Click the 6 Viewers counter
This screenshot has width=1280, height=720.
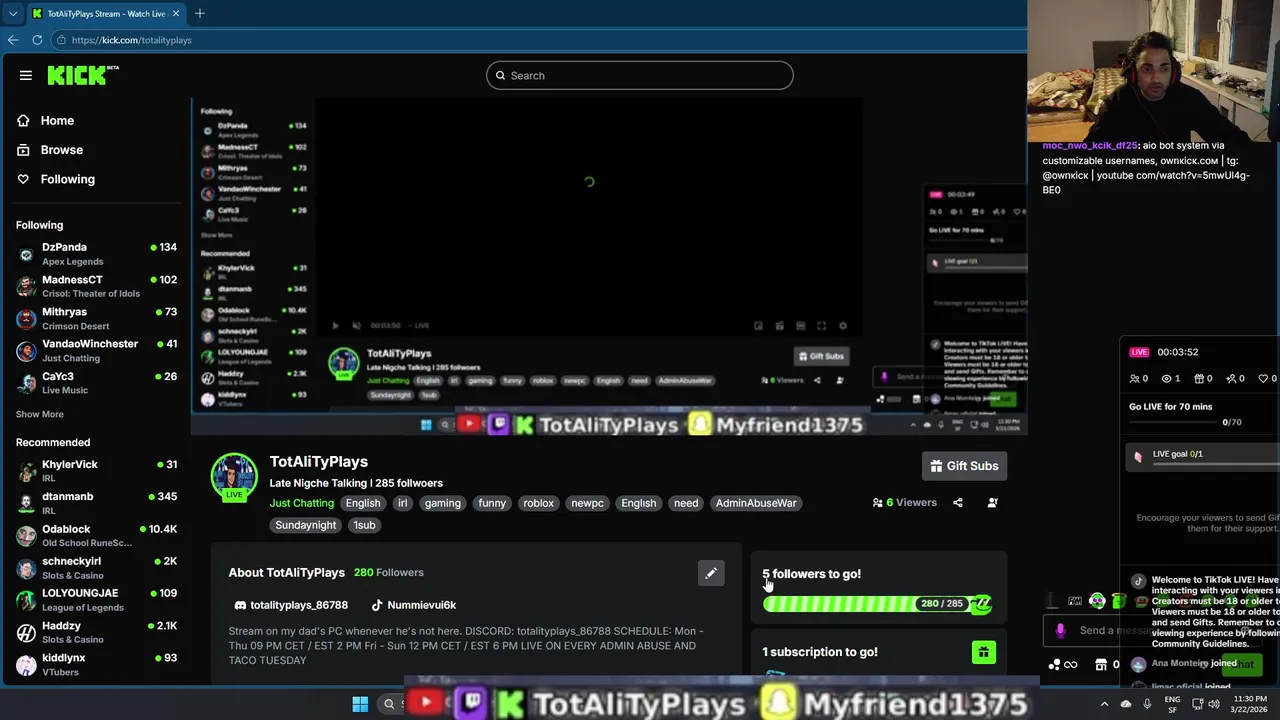pos(905,503)
